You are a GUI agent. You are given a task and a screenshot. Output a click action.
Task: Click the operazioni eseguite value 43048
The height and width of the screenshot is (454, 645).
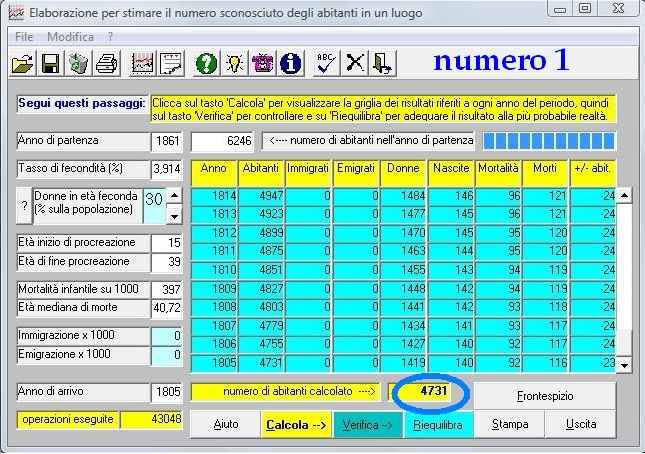(152, 420)
